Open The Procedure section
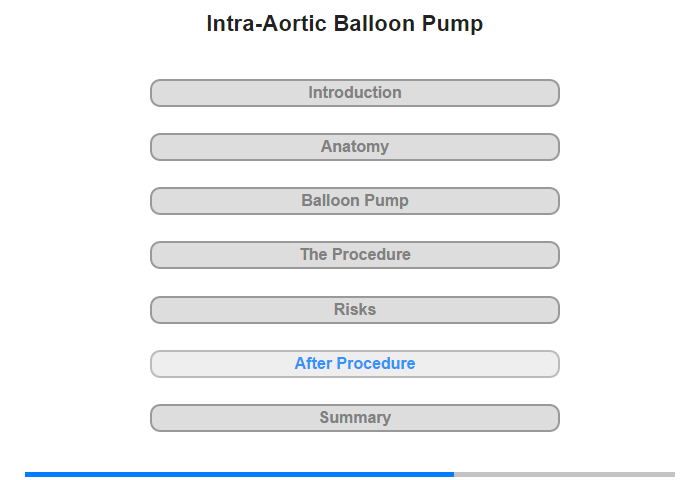The width and height of the screenshot is (700, 480). point(354,255)
